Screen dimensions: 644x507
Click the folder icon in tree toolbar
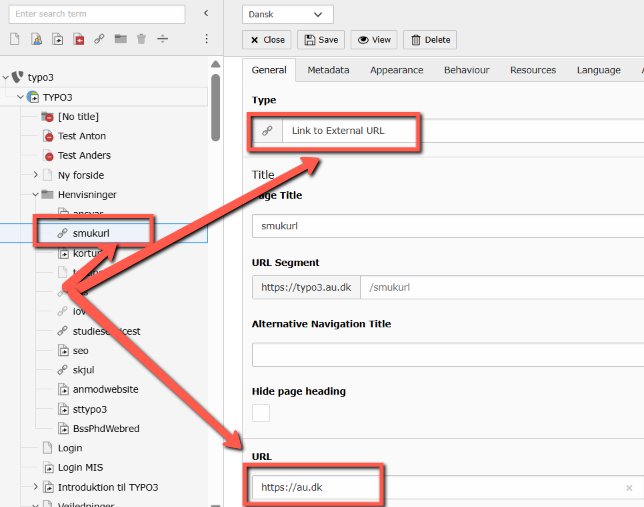click(x=120, y=39)
